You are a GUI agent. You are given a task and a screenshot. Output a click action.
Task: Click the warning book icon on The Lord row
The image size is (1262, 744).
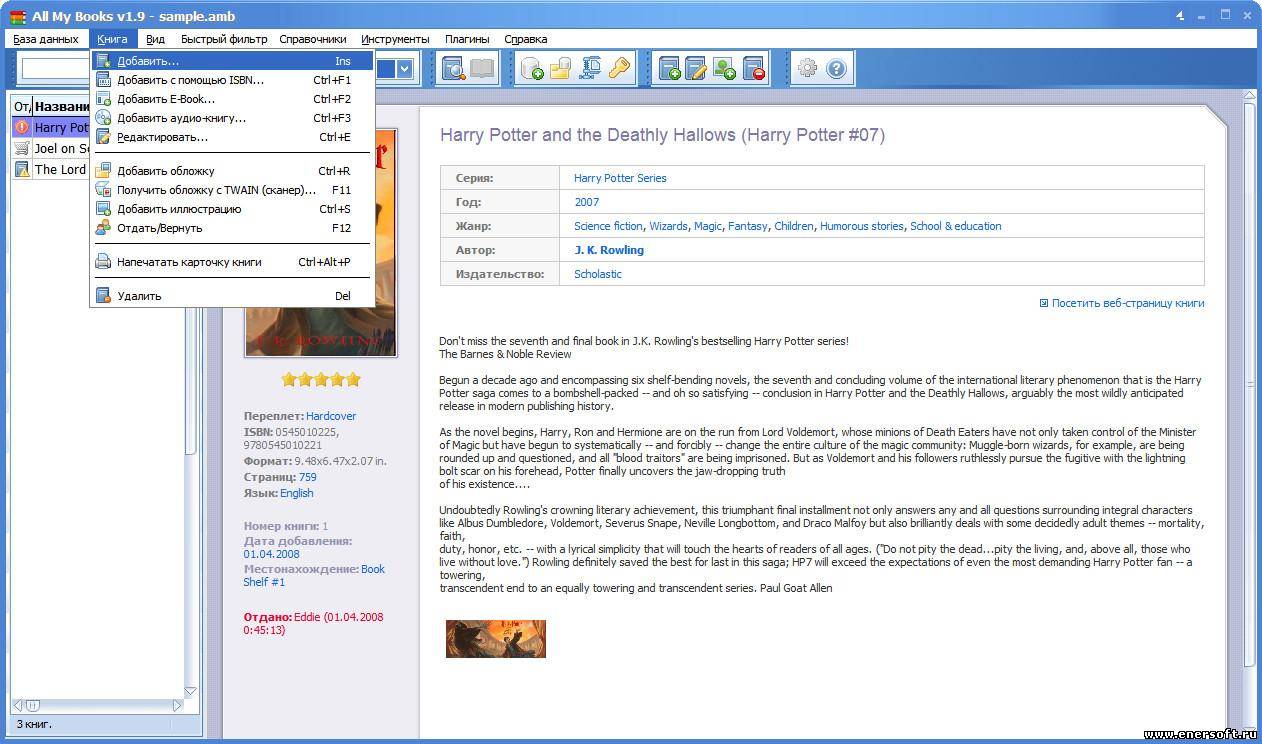pyautogui.click(x=22, y=169)
